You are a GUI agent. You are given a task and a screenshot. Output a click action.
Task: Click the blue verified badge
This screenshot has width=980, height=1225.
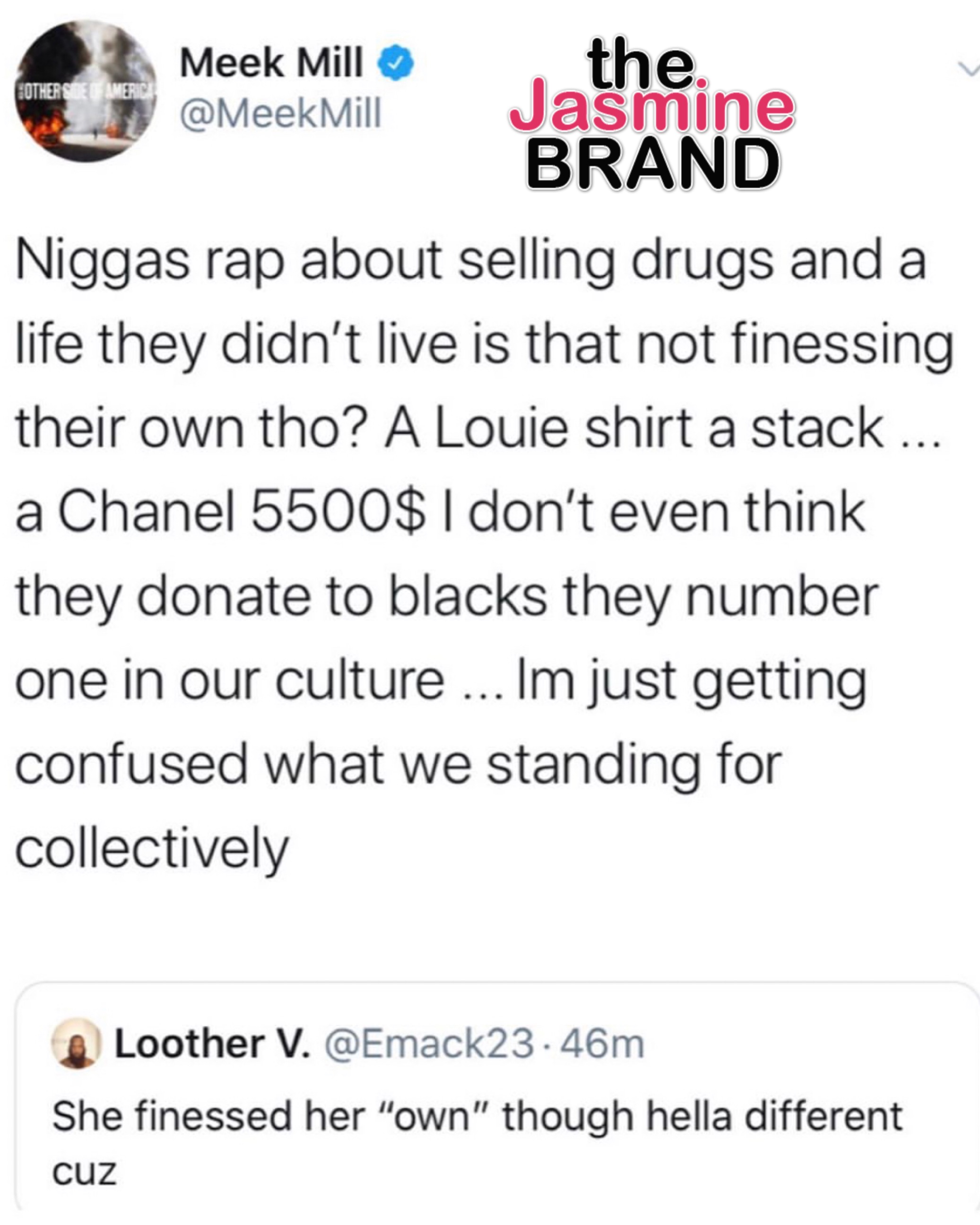[396, 63]
